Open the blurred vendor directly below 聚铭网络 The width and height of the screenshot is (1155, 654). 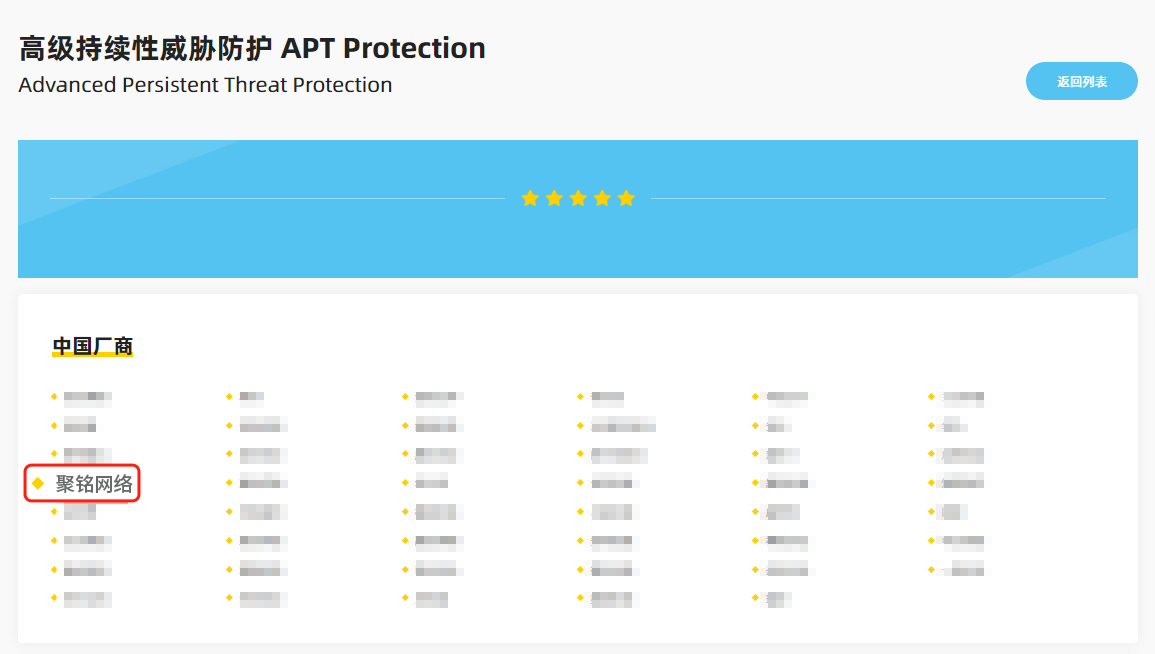pyautogui.click(x=80, y=513)
